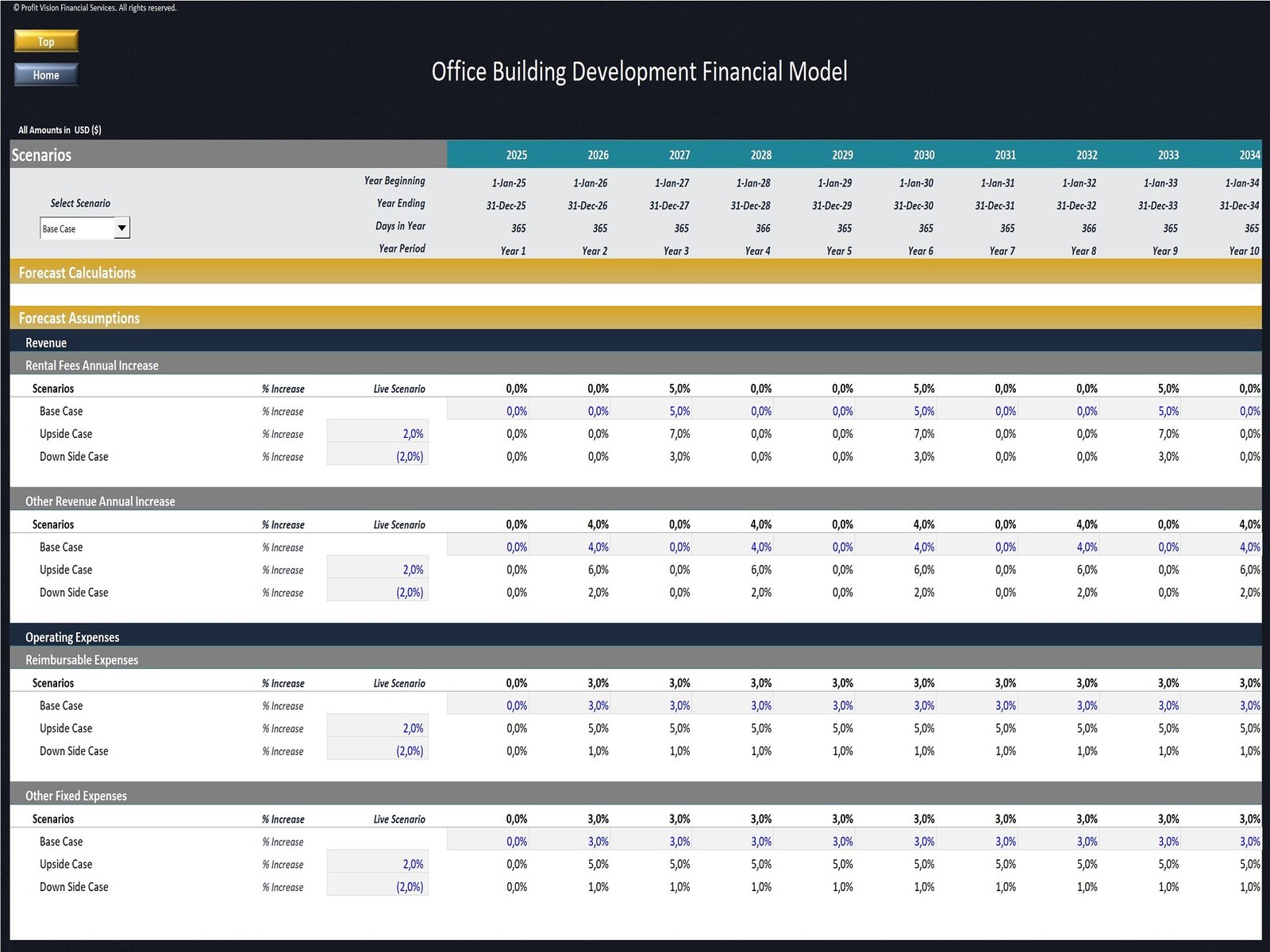Click Upside Case input under Other Revenue
Screen dimensions: 1270x952
tap(378, 570)
